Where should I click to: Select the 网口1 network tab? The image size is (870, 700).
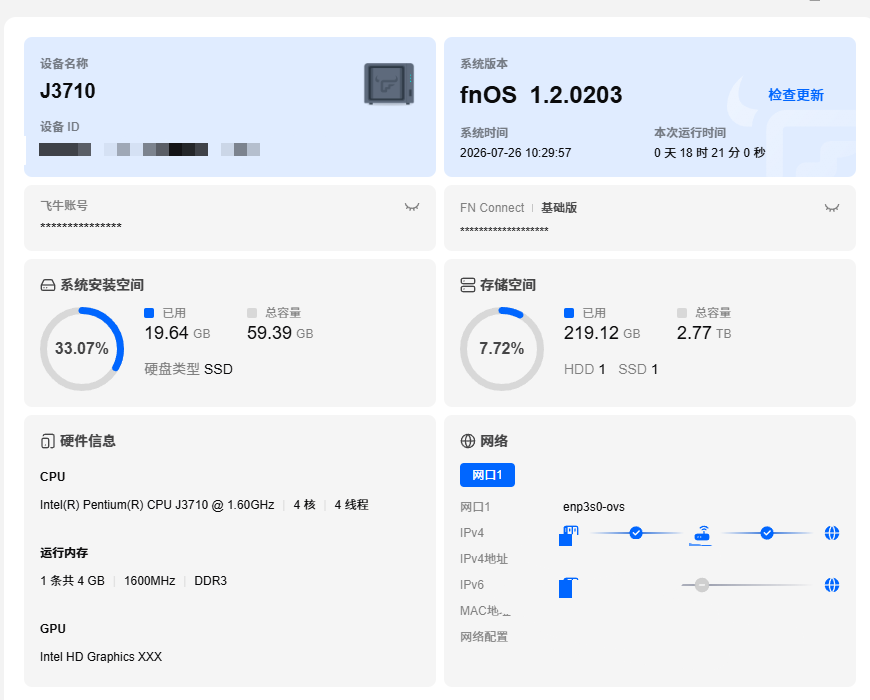(x=487, y=475)
